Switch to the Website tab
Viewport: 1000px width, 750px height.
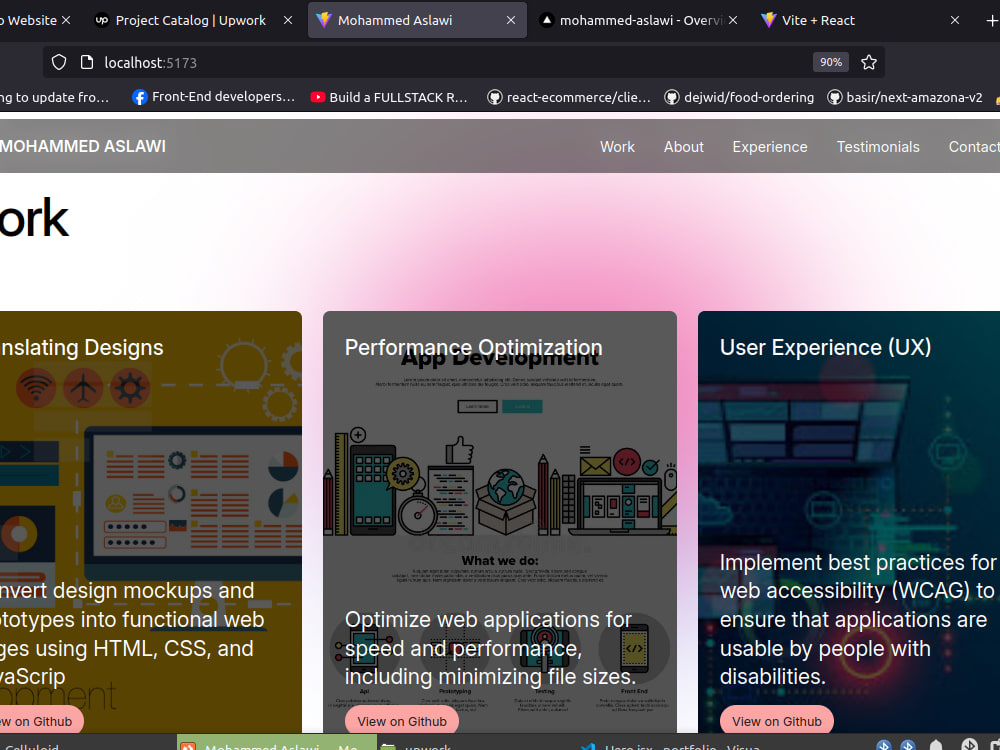[29, 20]
